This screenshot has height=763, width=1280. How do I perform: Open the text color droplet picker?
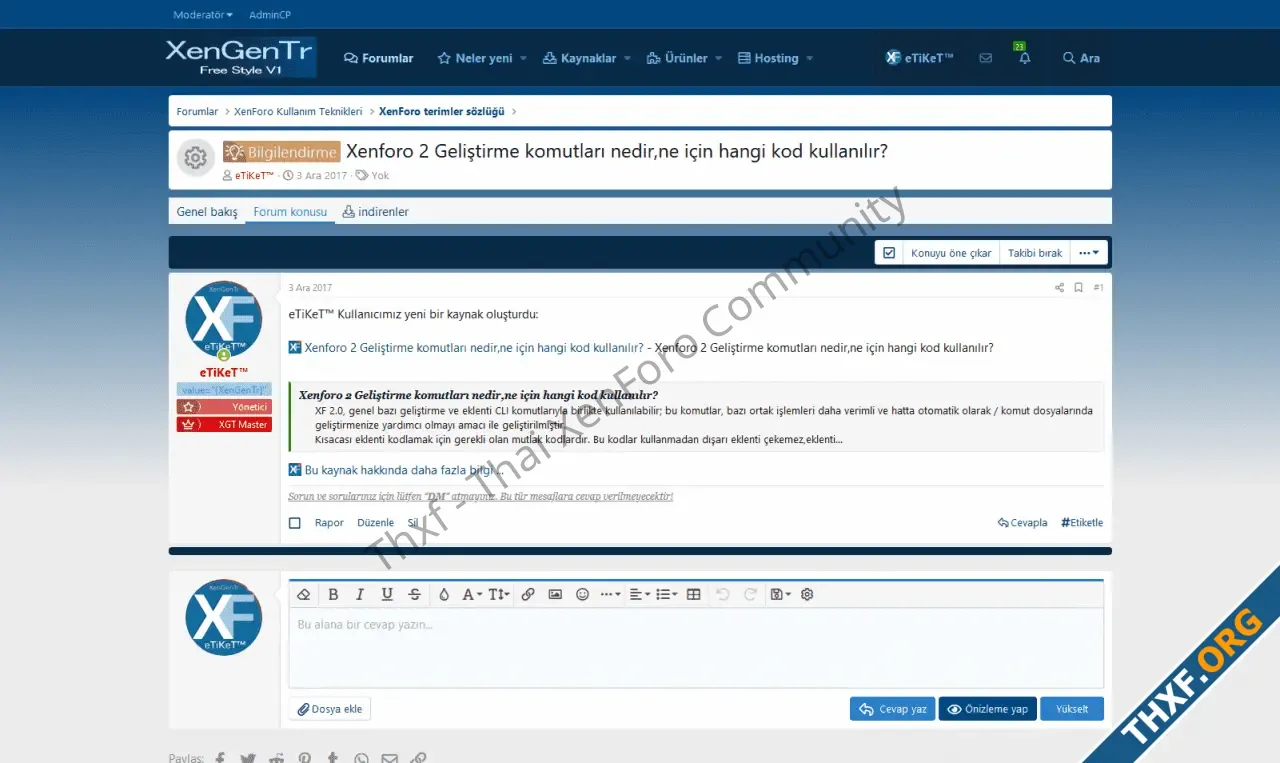444,594
